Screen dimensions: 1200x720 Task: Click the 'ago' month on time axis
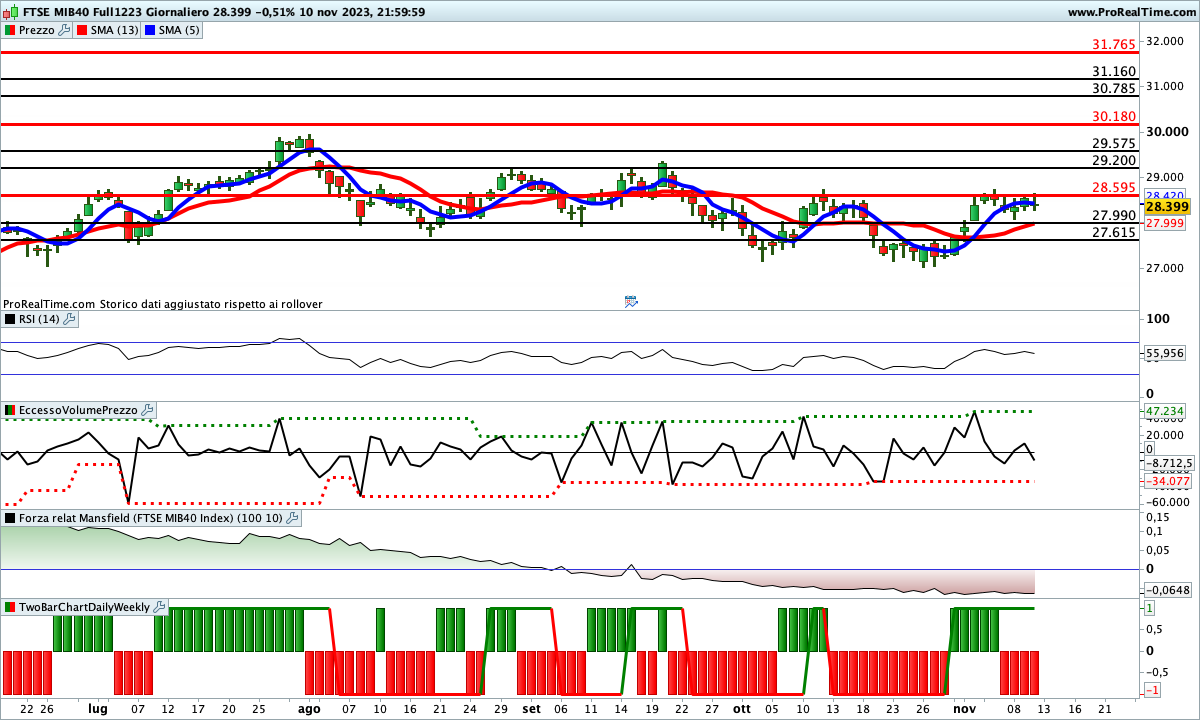point(309,708)
